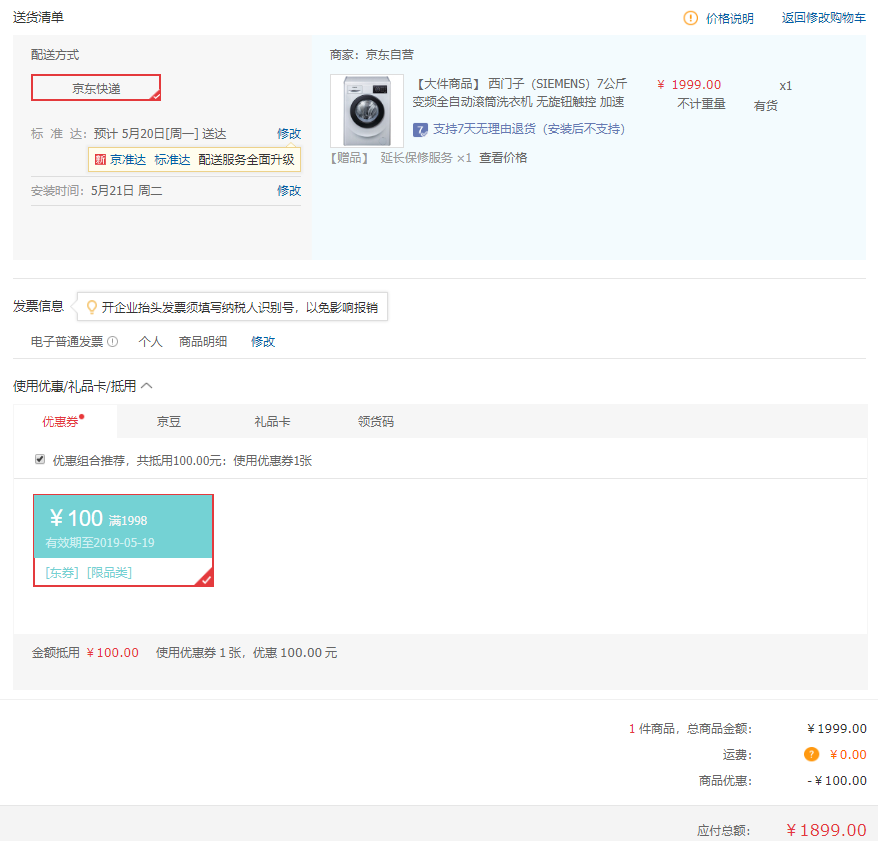Click the 商家：京东自营 label
This screenshot has height=841, width=878.
[x=372, y=55]
